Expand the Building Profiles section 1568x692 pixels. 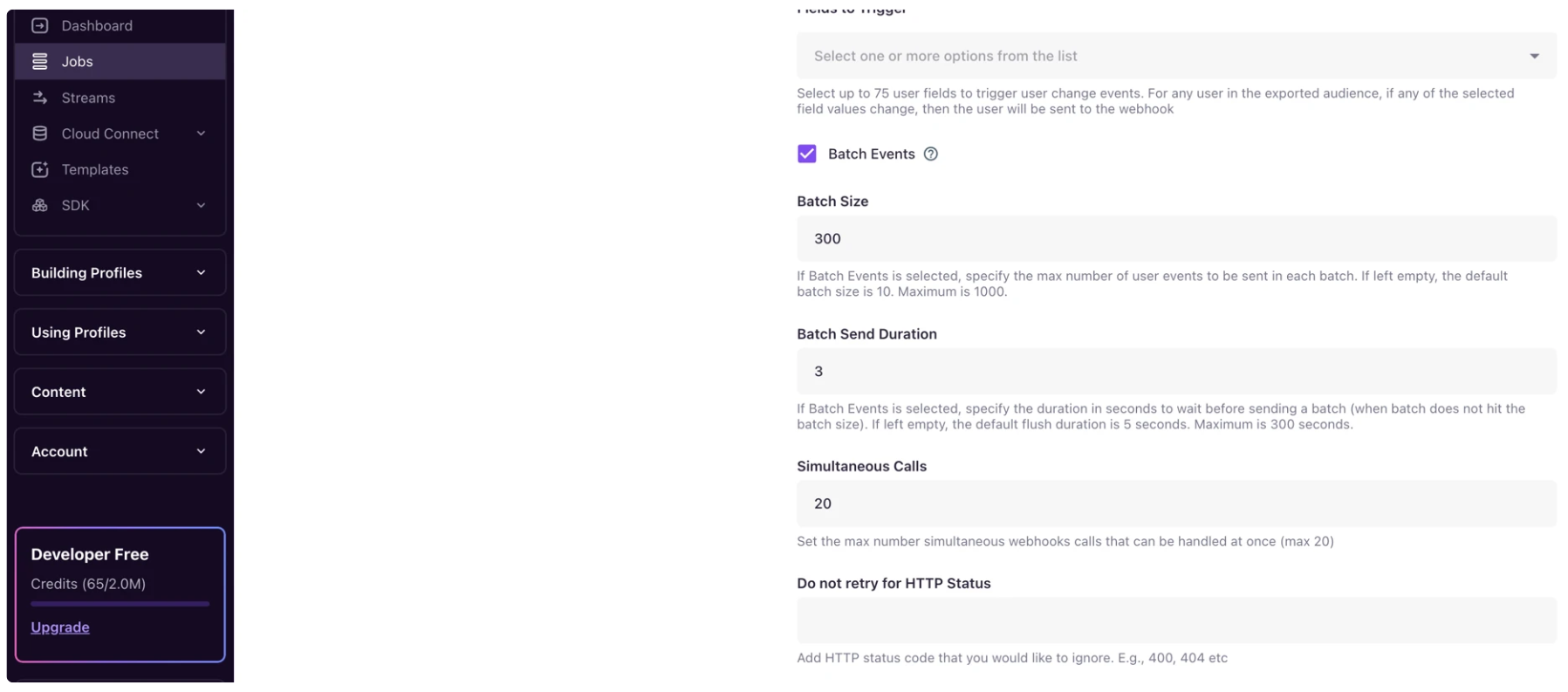pyautogui.click(x=120, y=273)
